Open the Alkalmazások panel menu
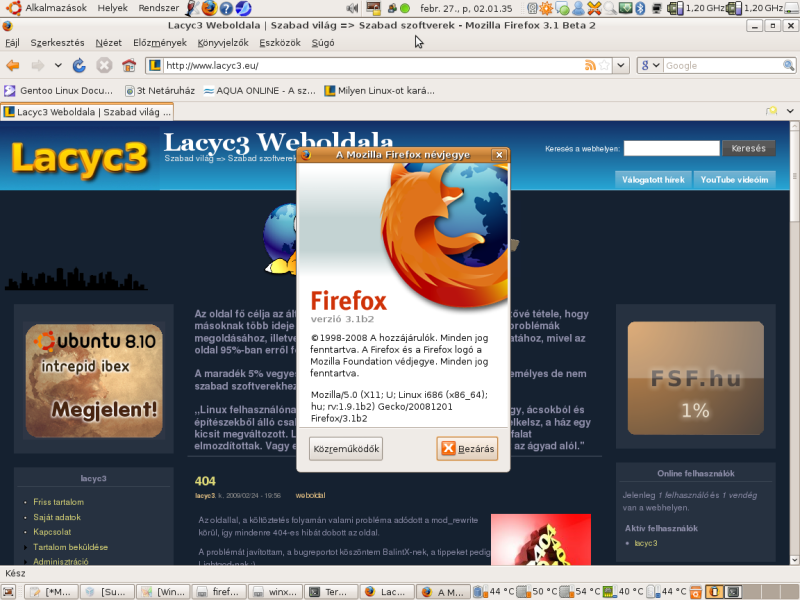800x600 pixels. coord(56,8)
